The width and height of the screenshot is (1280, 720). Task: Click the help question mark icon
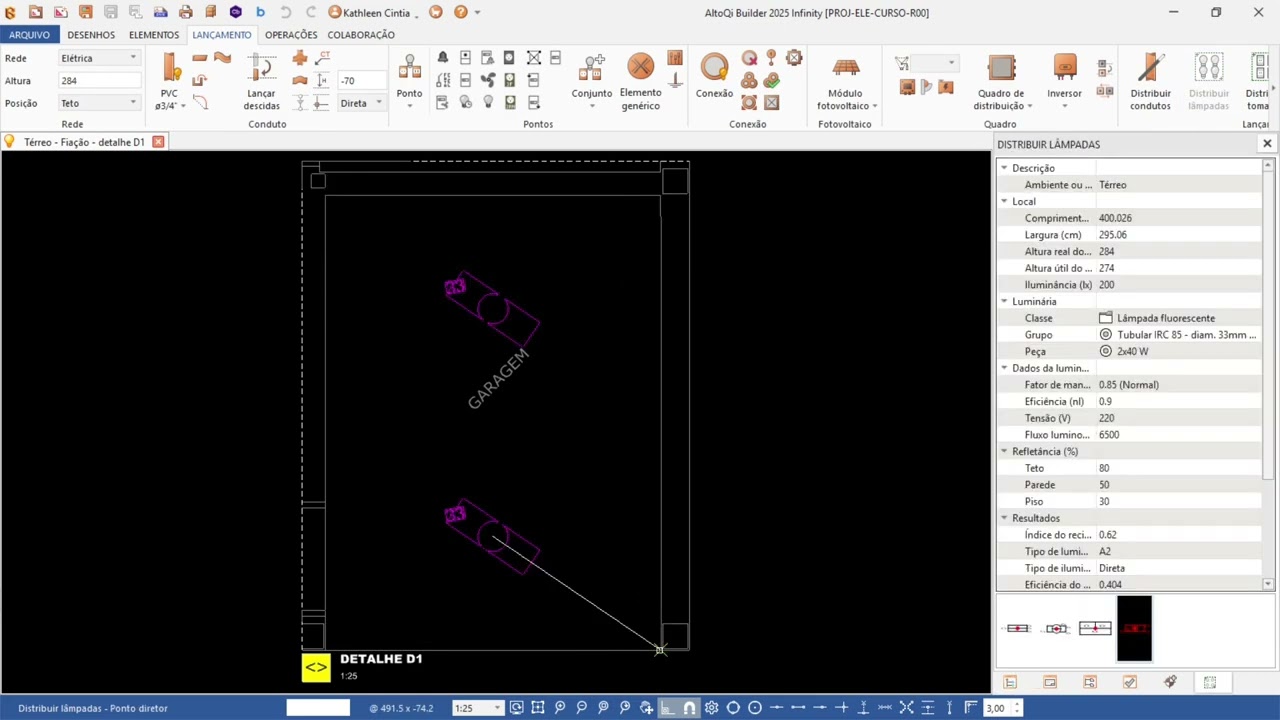[x=460, y=12]
